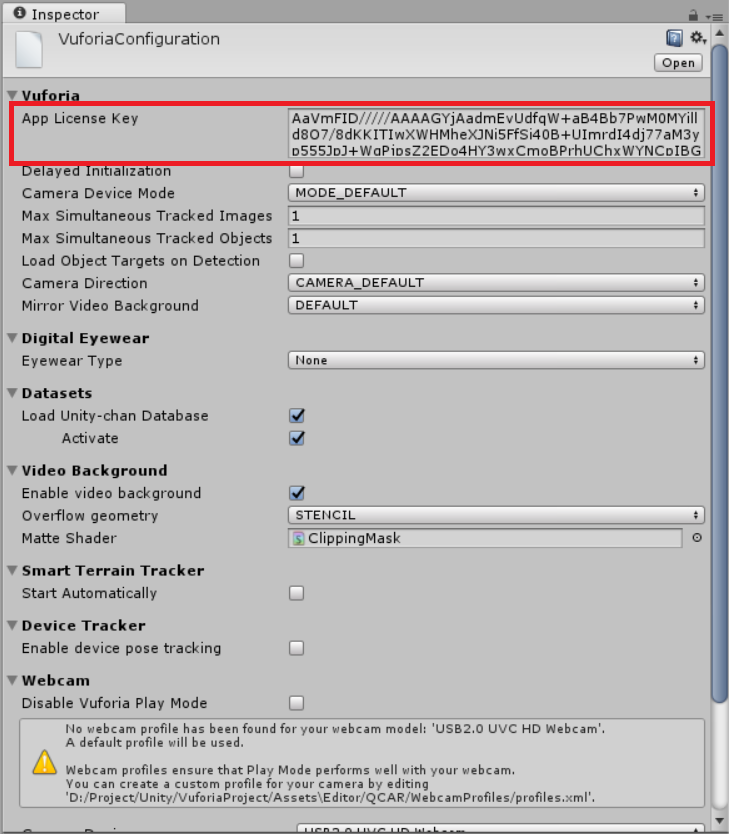
Task: Enable Smart Terrain Start Automatically
Action: coord(297,593)
